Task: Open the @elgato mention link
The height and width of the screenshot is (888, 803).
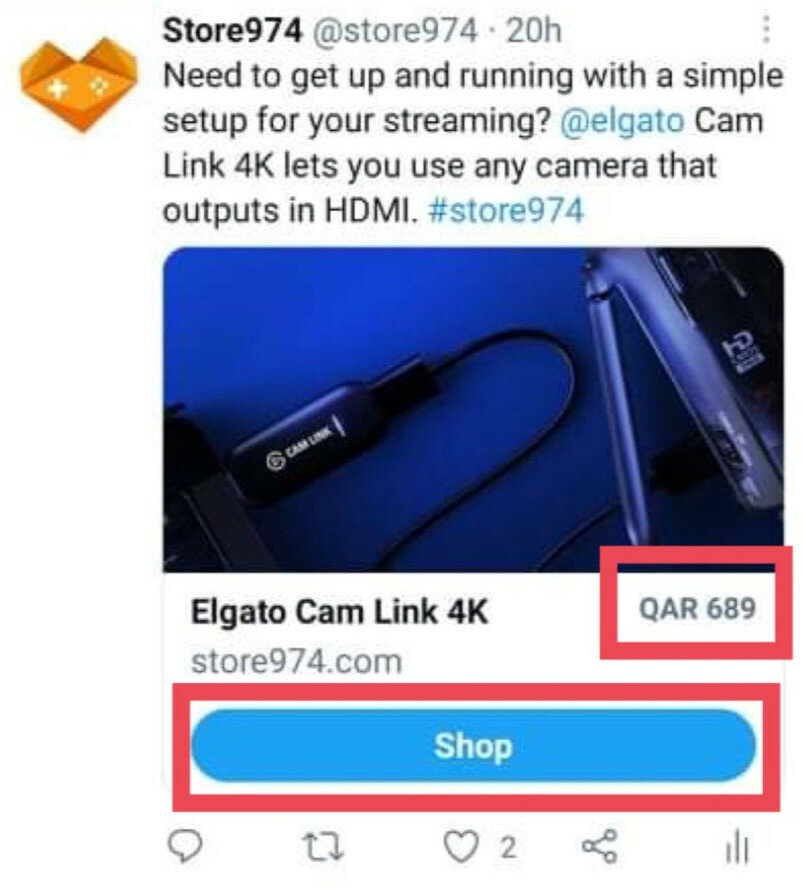Action: pos(622,121)
